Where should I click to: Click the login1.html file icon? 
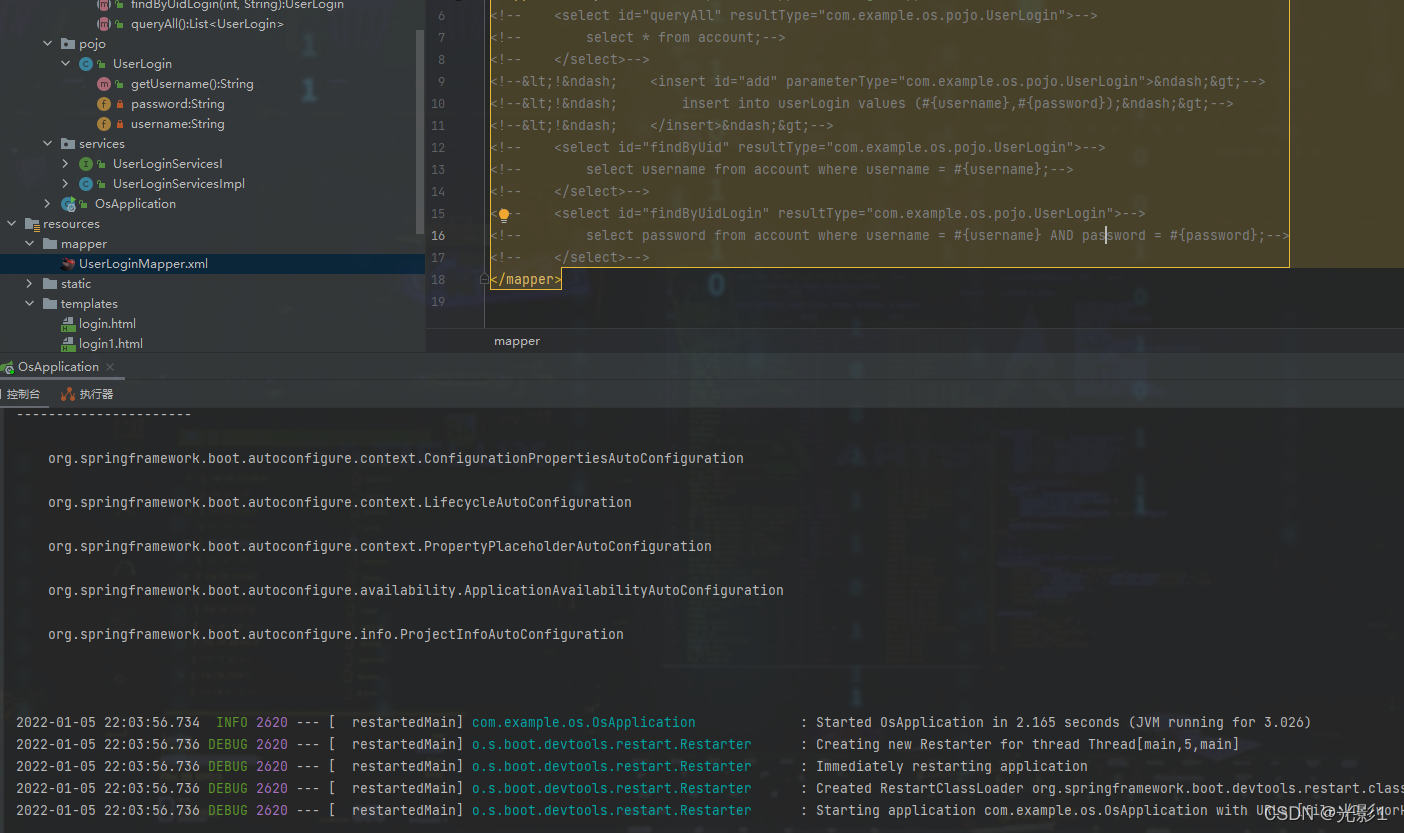68,344
